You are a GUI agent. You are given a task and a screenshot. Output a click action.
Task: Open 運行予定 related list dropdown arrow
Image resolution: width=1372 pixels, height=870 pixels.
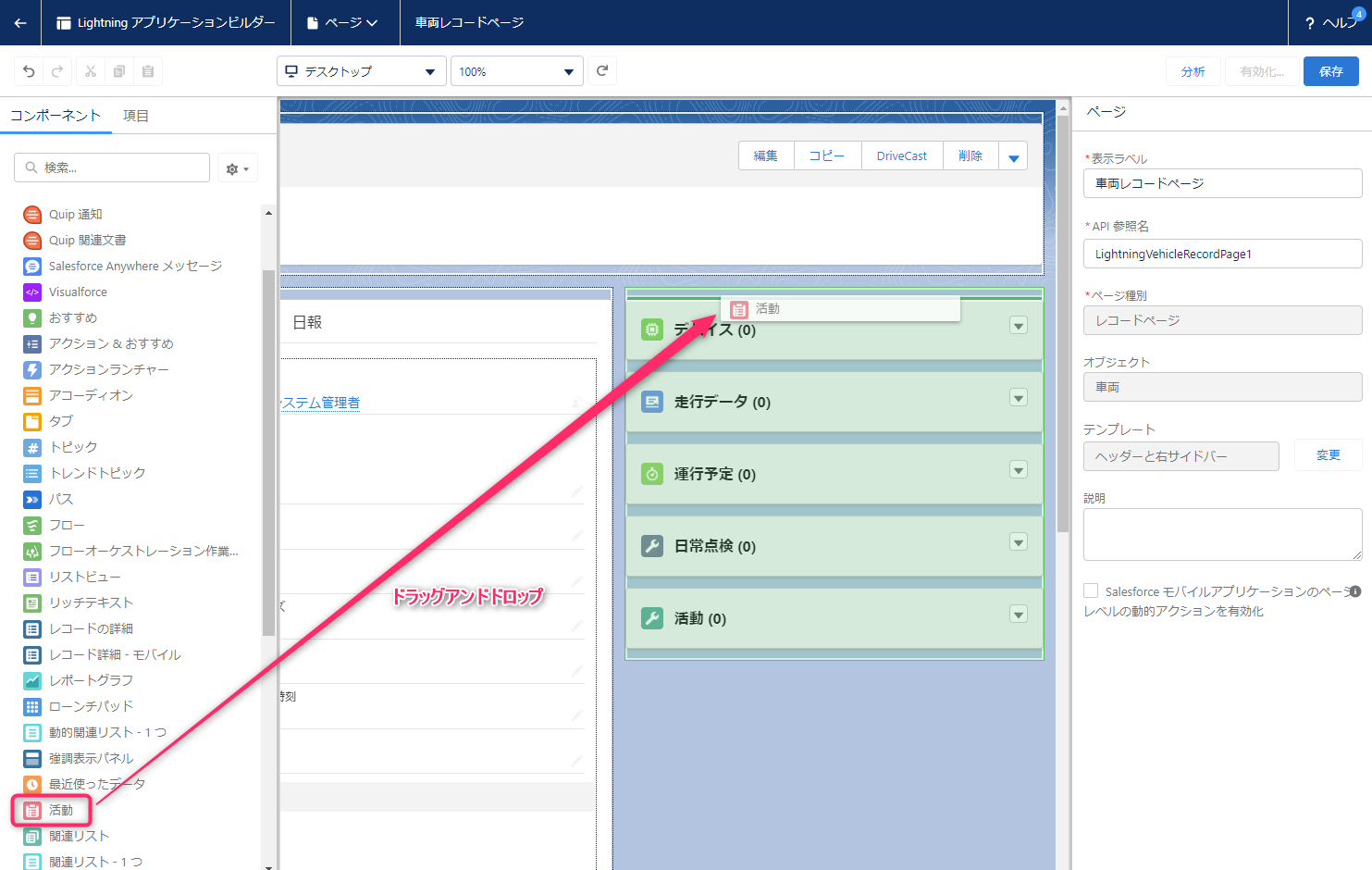[1019, 470]
